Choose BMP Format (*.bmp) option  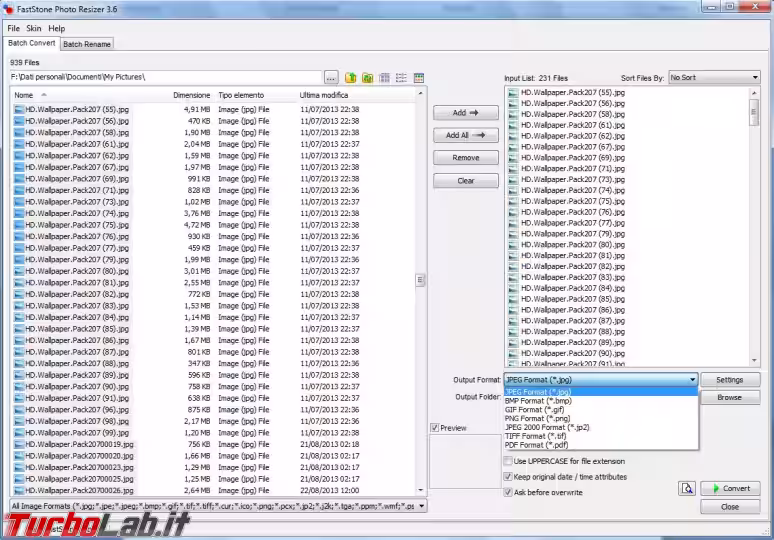click(x=601, y=401)
